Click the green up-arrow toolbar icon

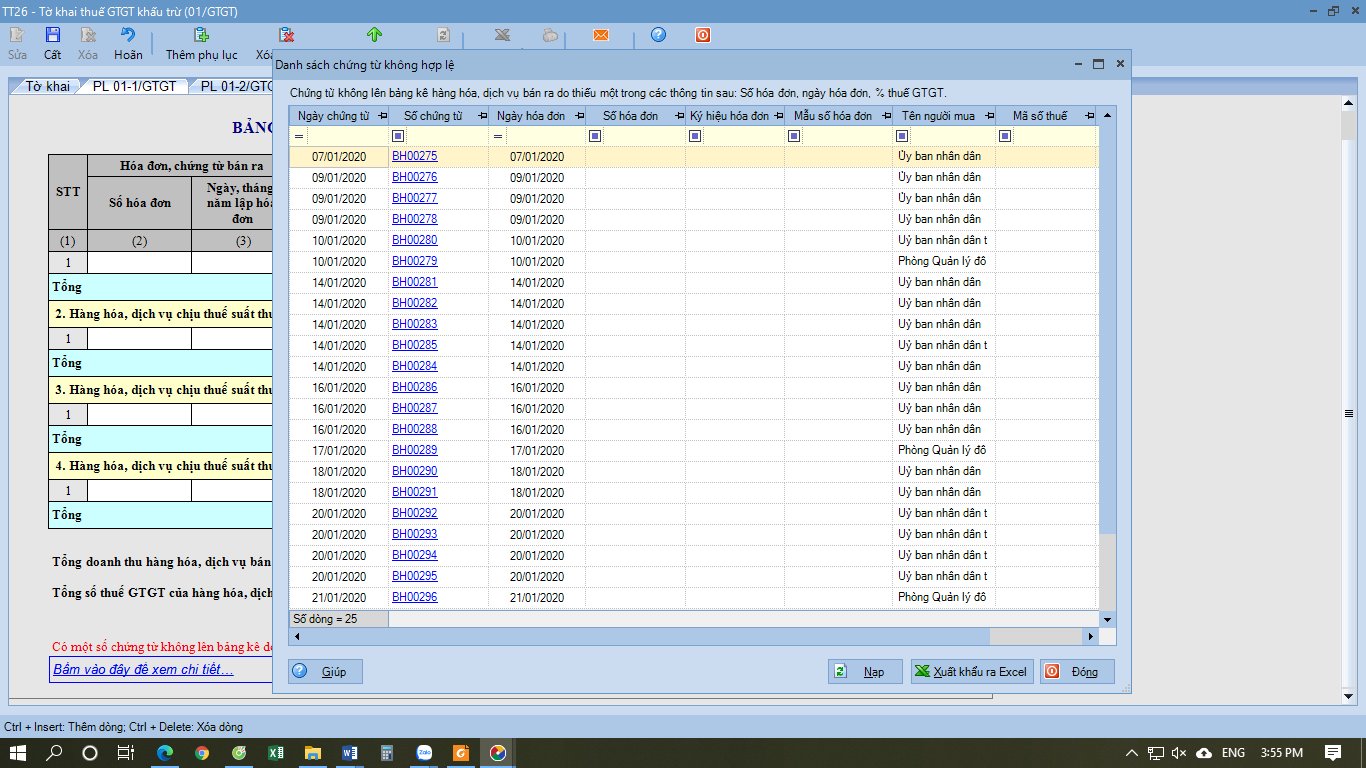click(x=375, y=35)
